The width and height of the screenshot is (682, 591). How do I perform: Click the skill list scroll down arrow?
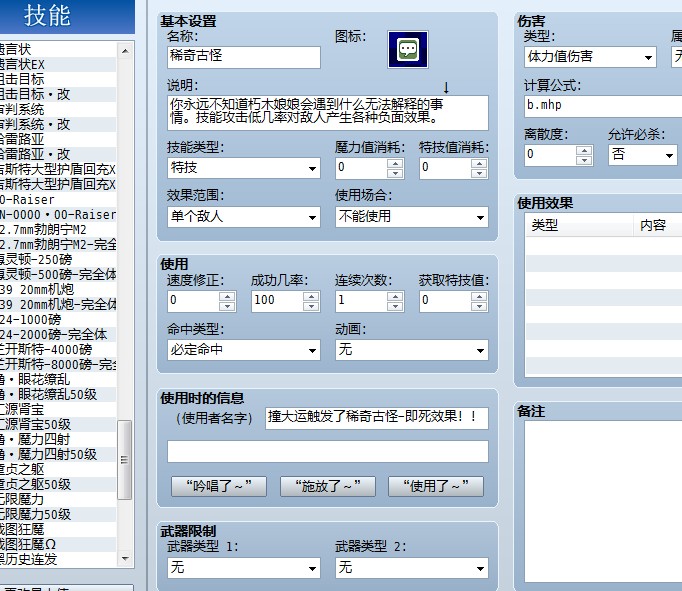pos(125,558)
